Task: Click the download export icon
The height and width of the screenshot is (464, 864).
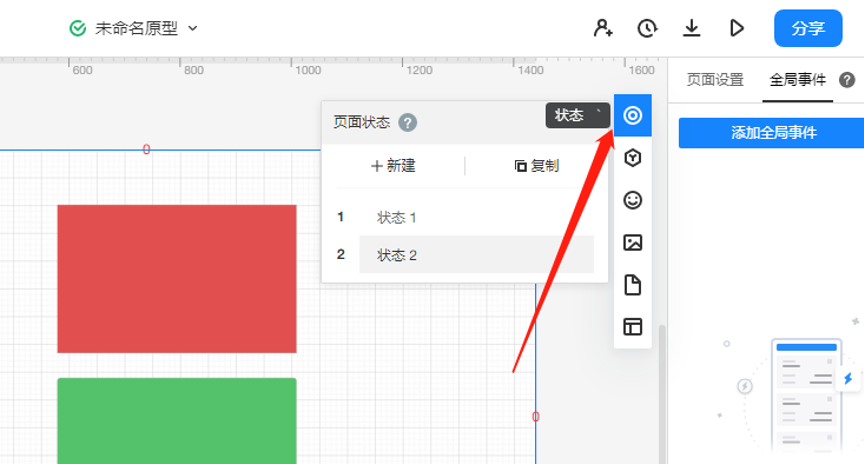Action: coord(691,28)
